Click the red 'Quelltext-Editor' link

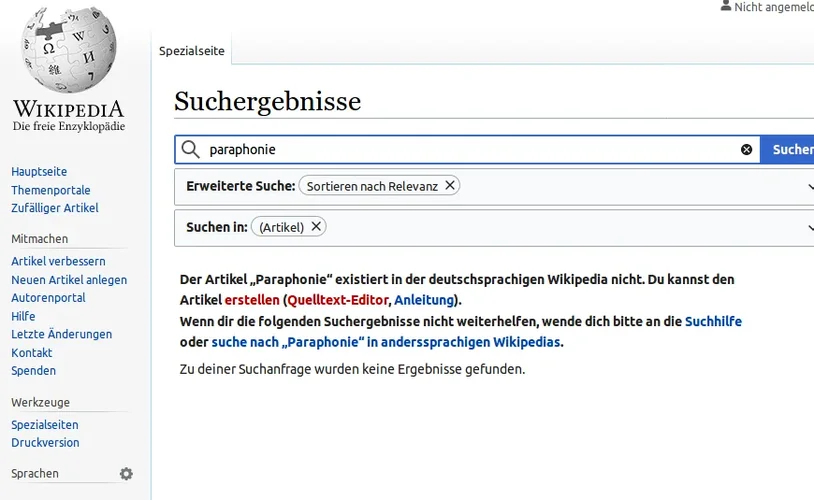pyautogui.click(x=337, y=300)
